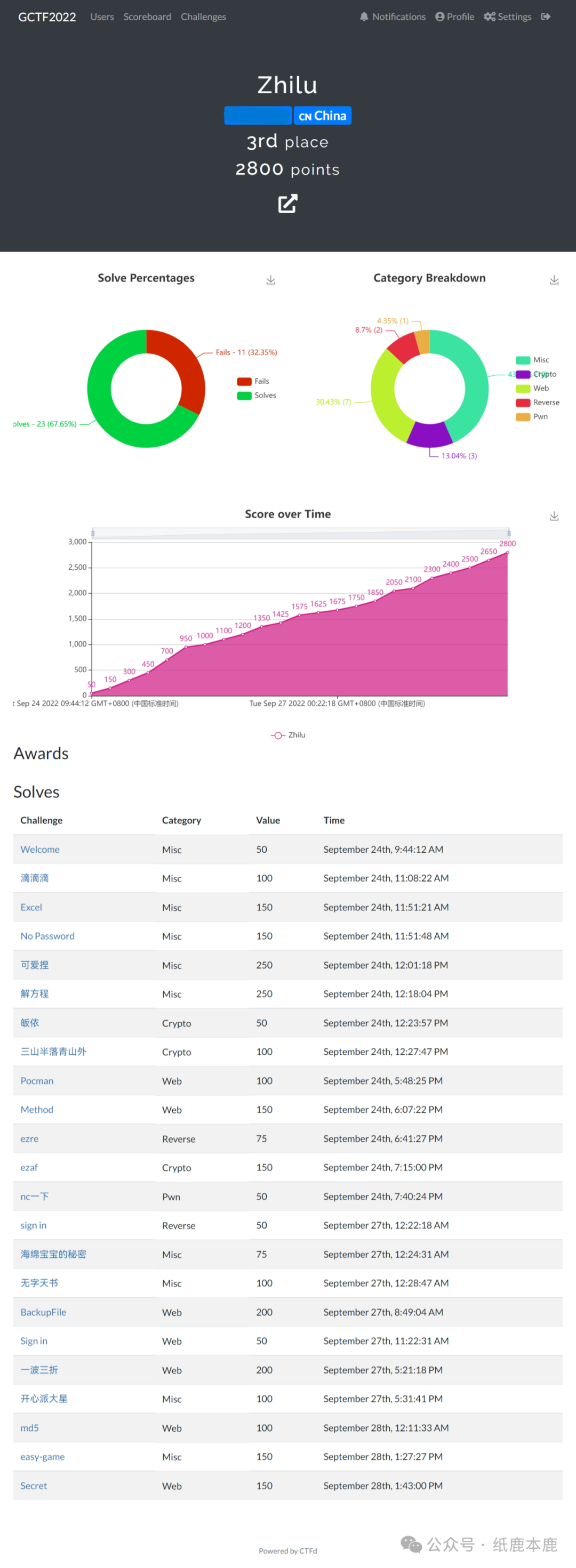Toggle the Fails legend entry
The width and height of the screenshot is (576, 1568).
click(x=245, y=382)
